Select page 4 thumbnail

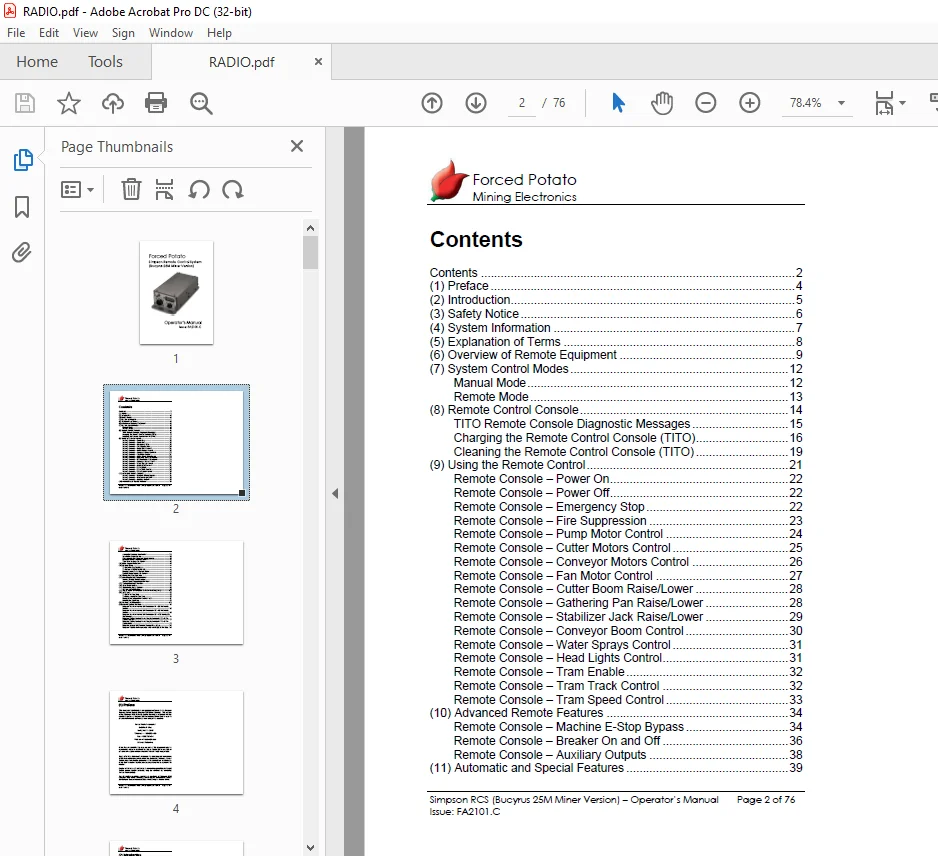[x=176, y=743]
